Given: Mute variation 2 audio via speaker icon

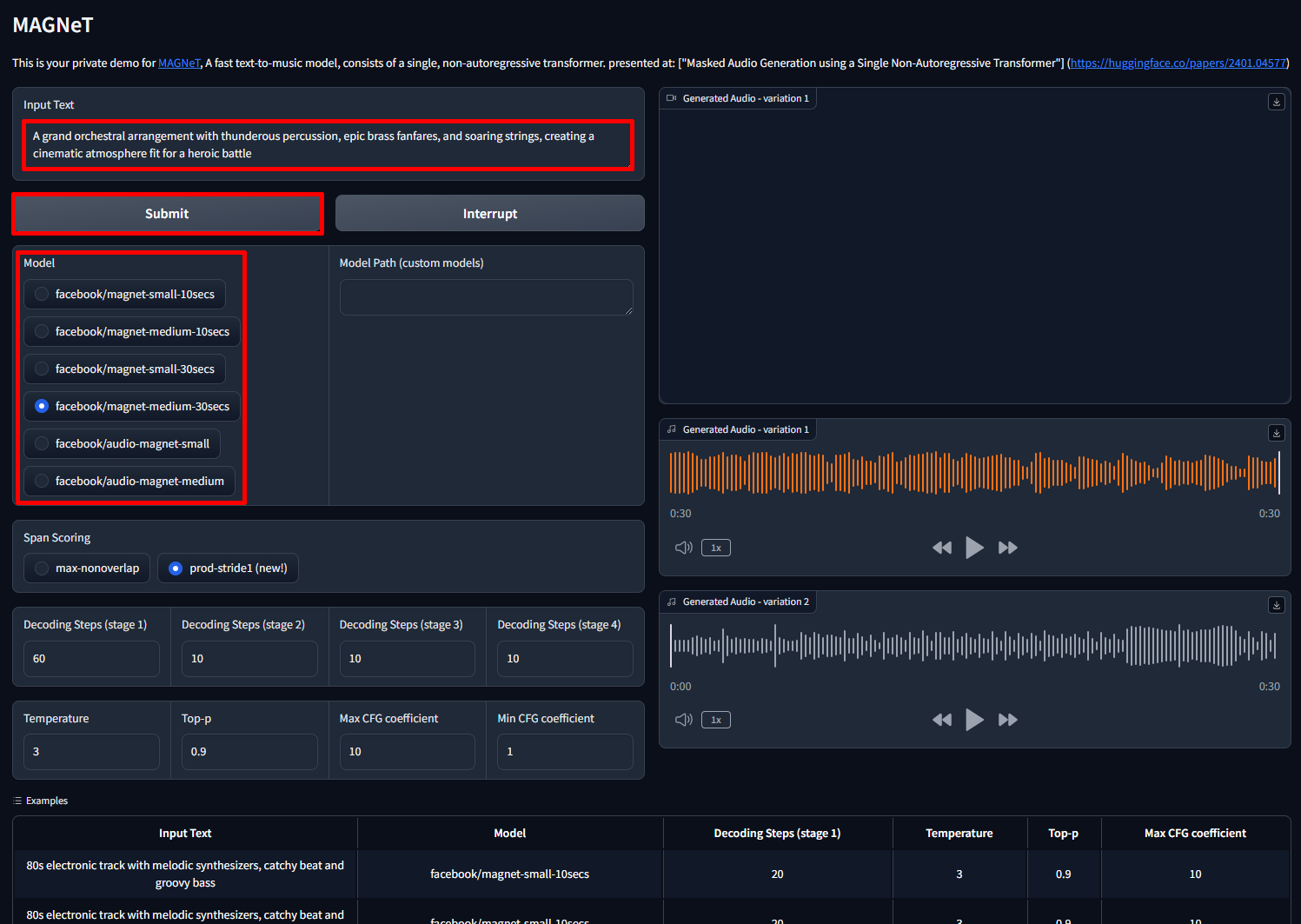Looking at the screenshot, I should pyautogui.click(x=684, y=720).
